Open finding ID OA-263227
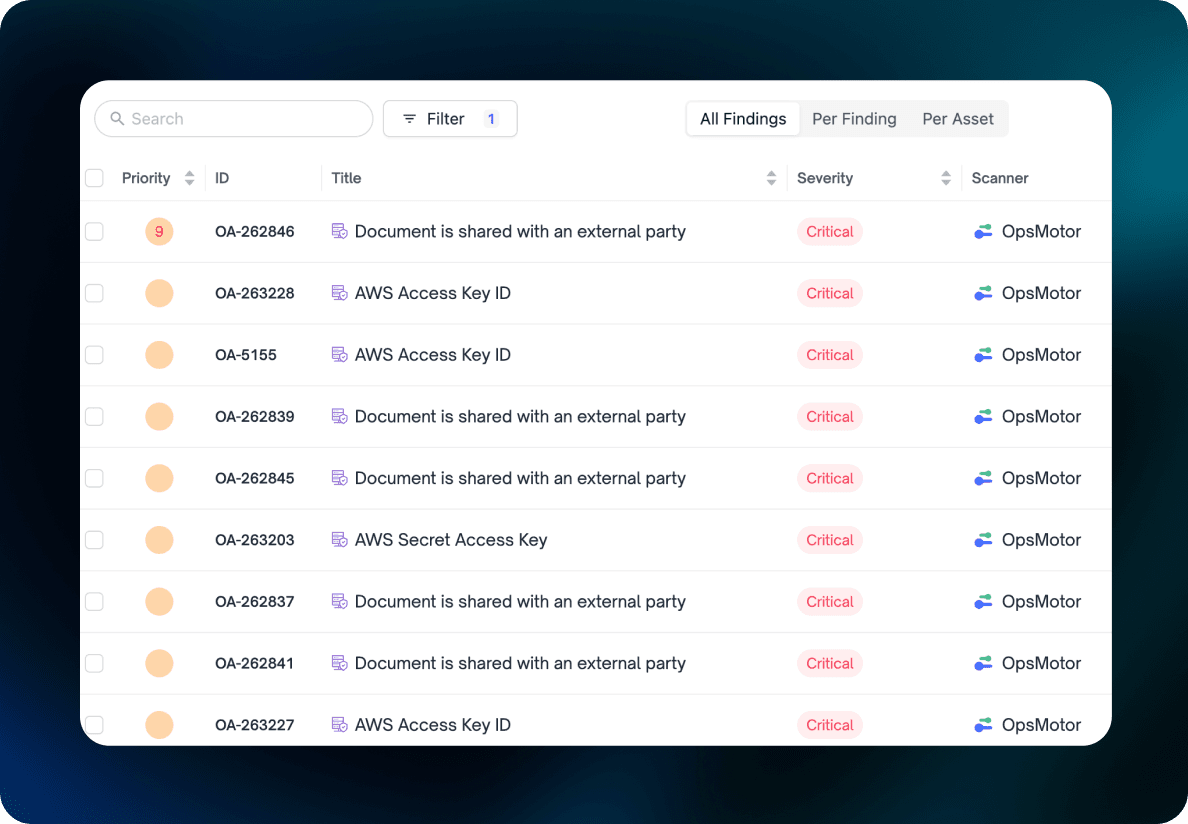Image resolution: width=1188 pixels, height=824 pixels. point(255,726)
